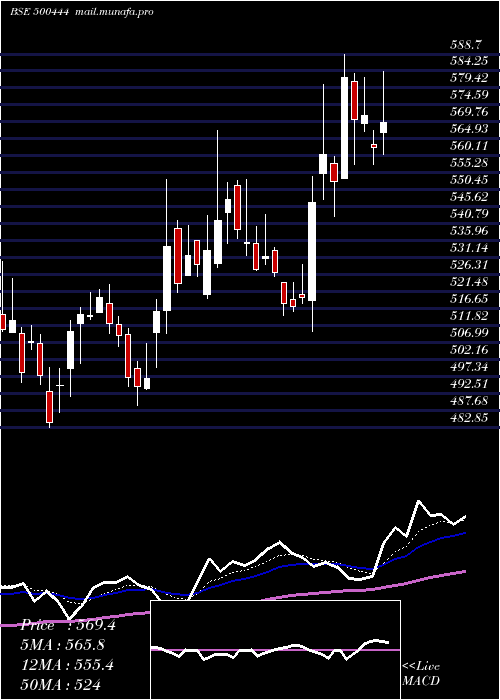Click the 5MA : 565.8 readout
This screenshot has height=700, width=500.
point(63,645)
